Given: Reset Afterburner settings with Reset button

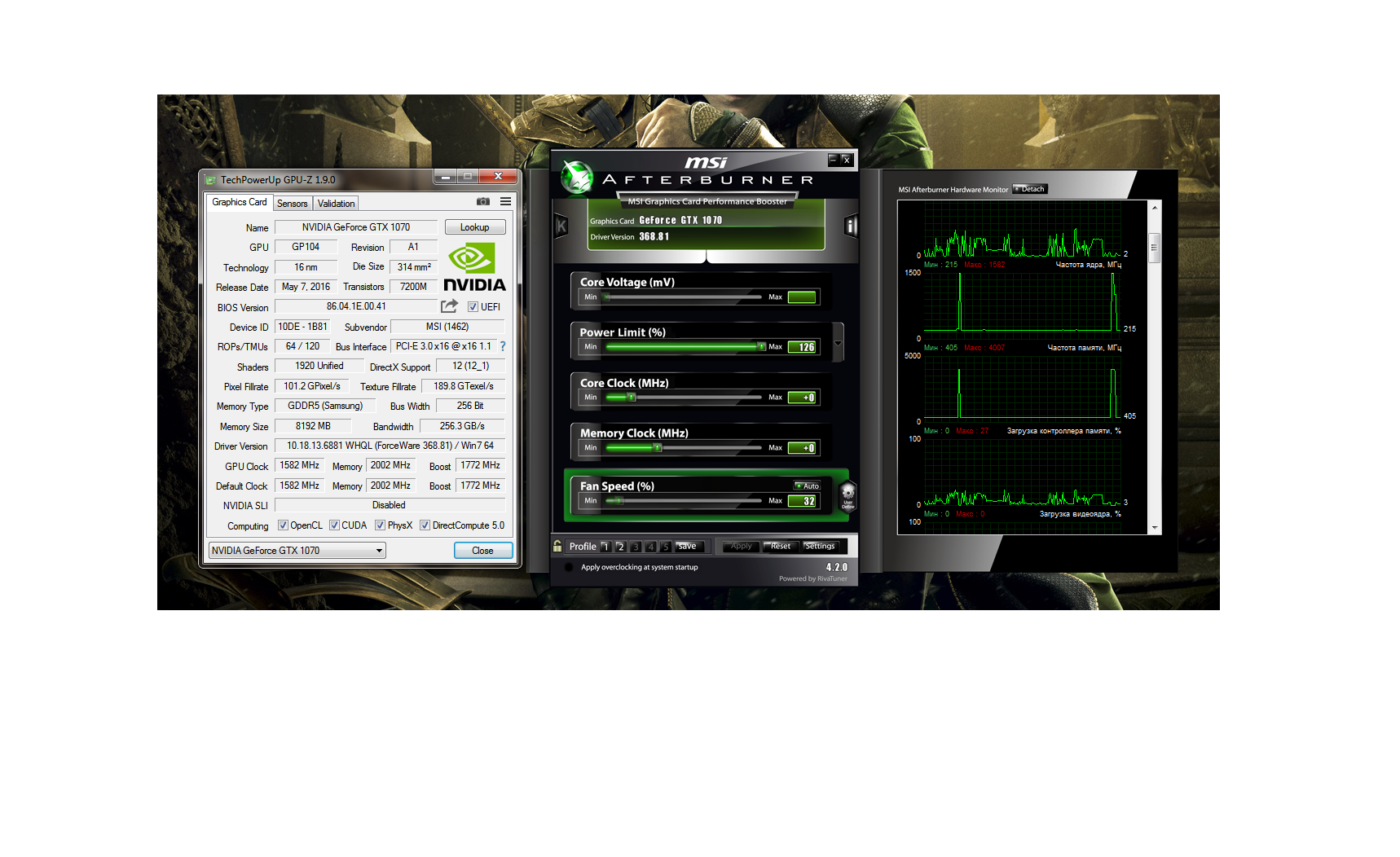Looking at the screenshot, I should pyautogui.click(x=781, y=547).
